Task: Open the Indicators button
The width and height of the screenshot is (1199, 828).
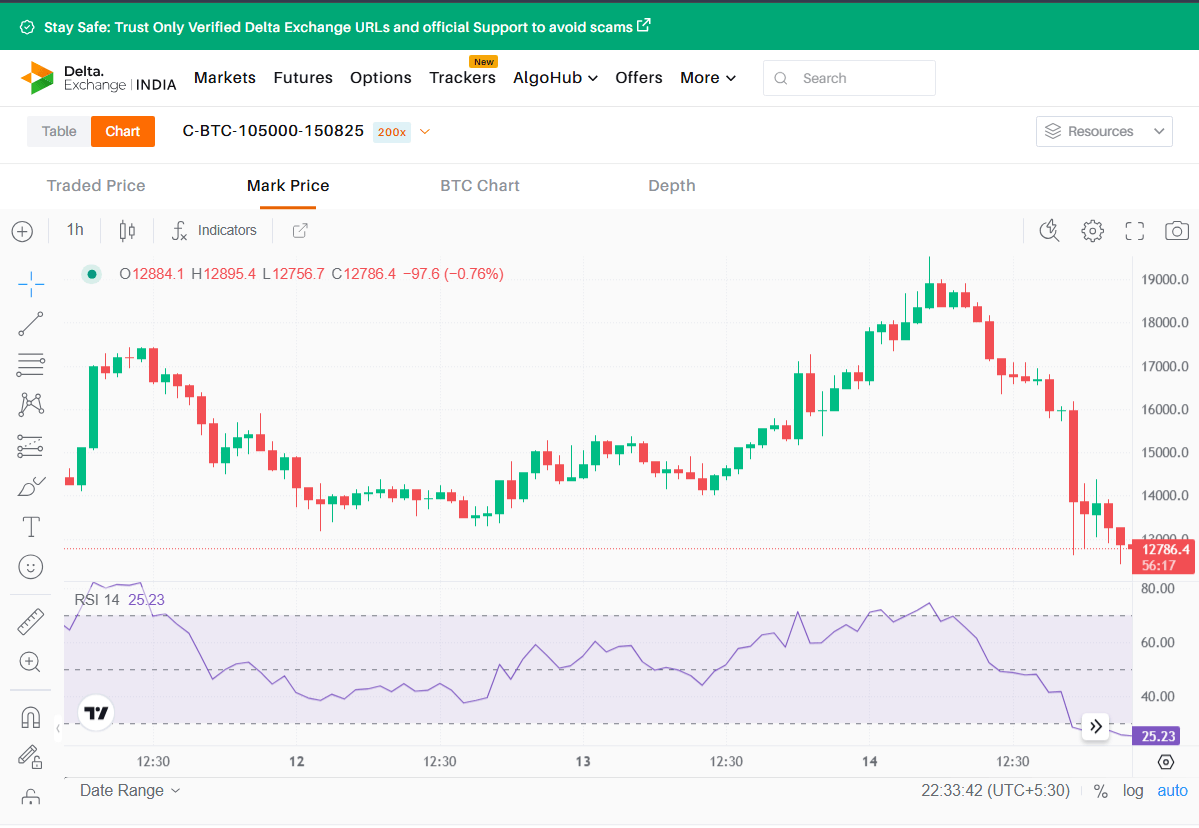Action: (x=214, y=231)
